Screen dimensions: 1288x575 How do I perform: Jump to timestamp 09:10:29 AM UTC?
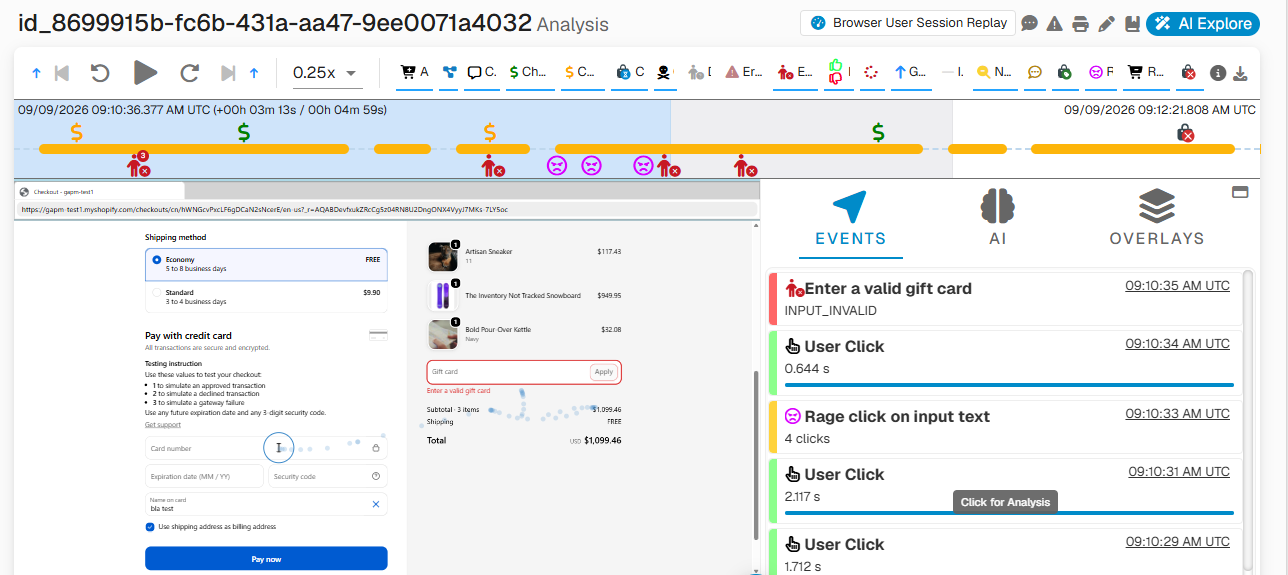(1177, 542)
